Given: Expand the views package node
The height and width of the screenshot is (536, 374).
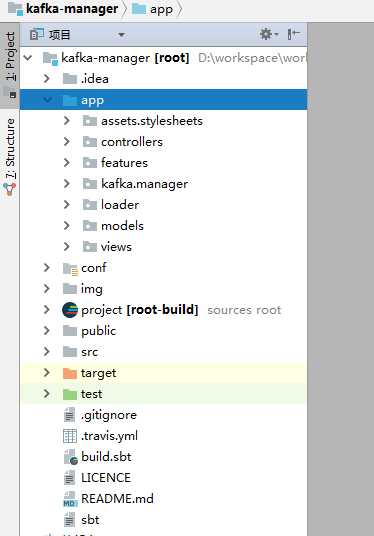Looking at the screenshot, I should click(x=67, y=246).
